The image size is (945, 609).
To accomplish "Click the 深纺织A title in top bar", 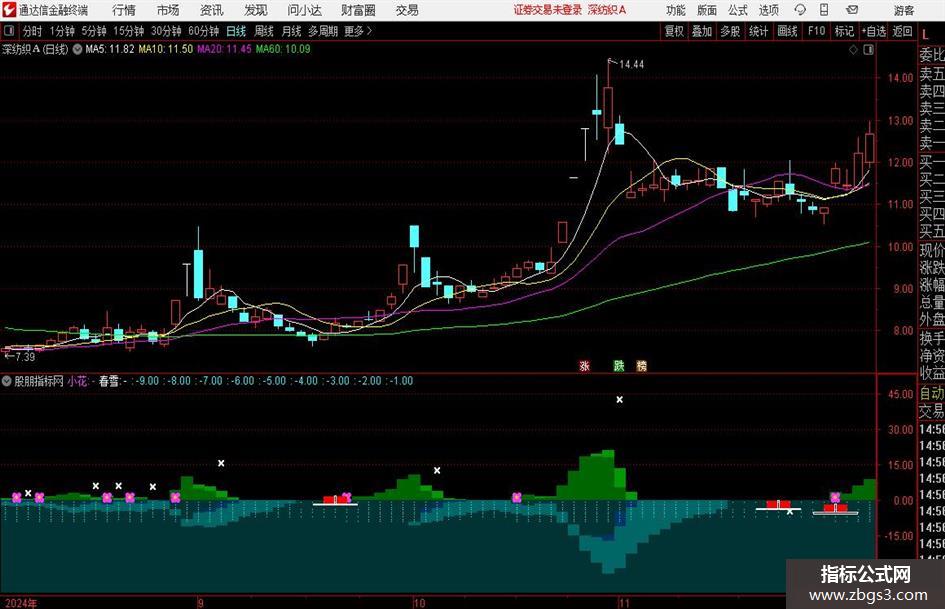I will (x=607, y=10).
